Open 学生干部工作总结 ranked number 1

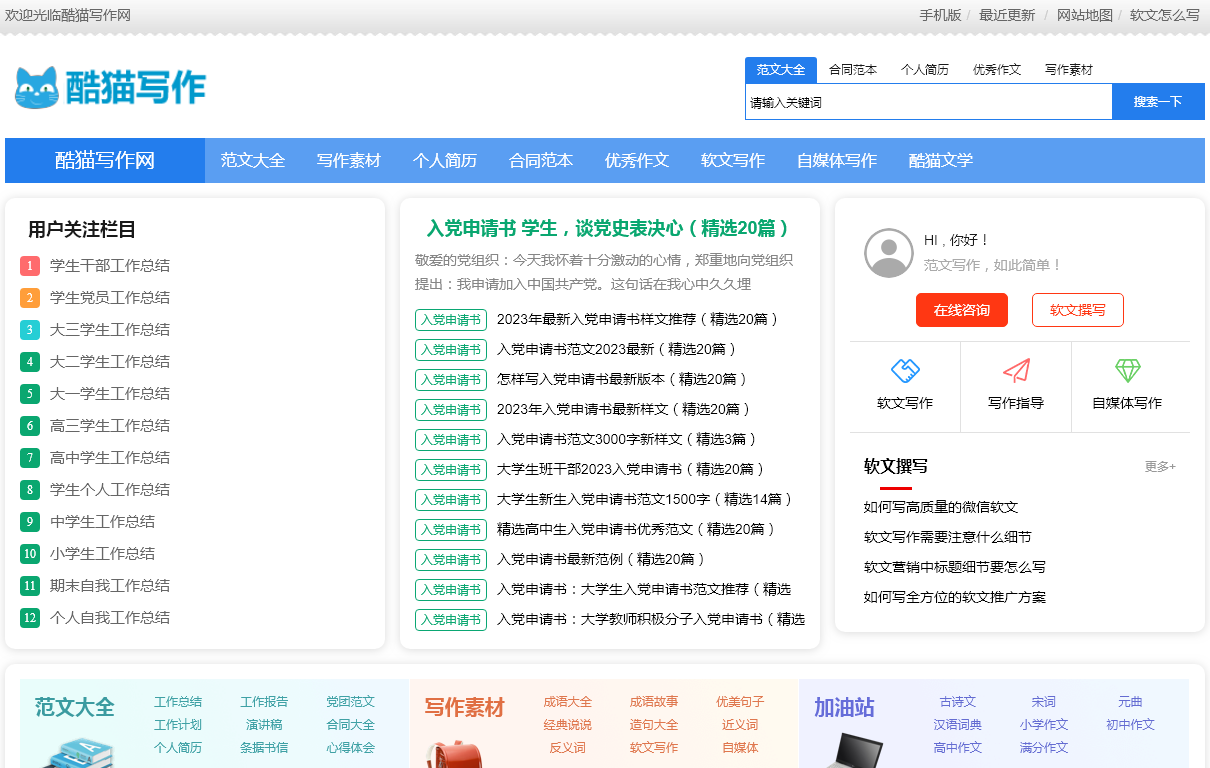coord(110,266)
